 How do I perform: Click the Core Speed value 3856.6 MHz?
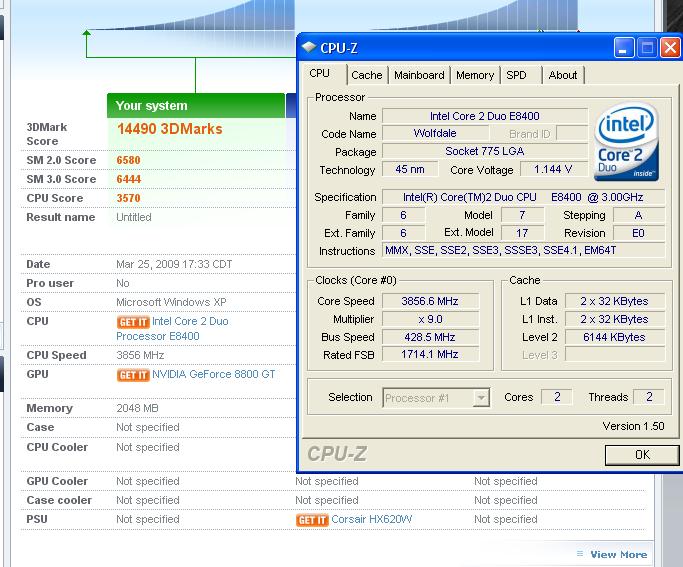[430, 301]
